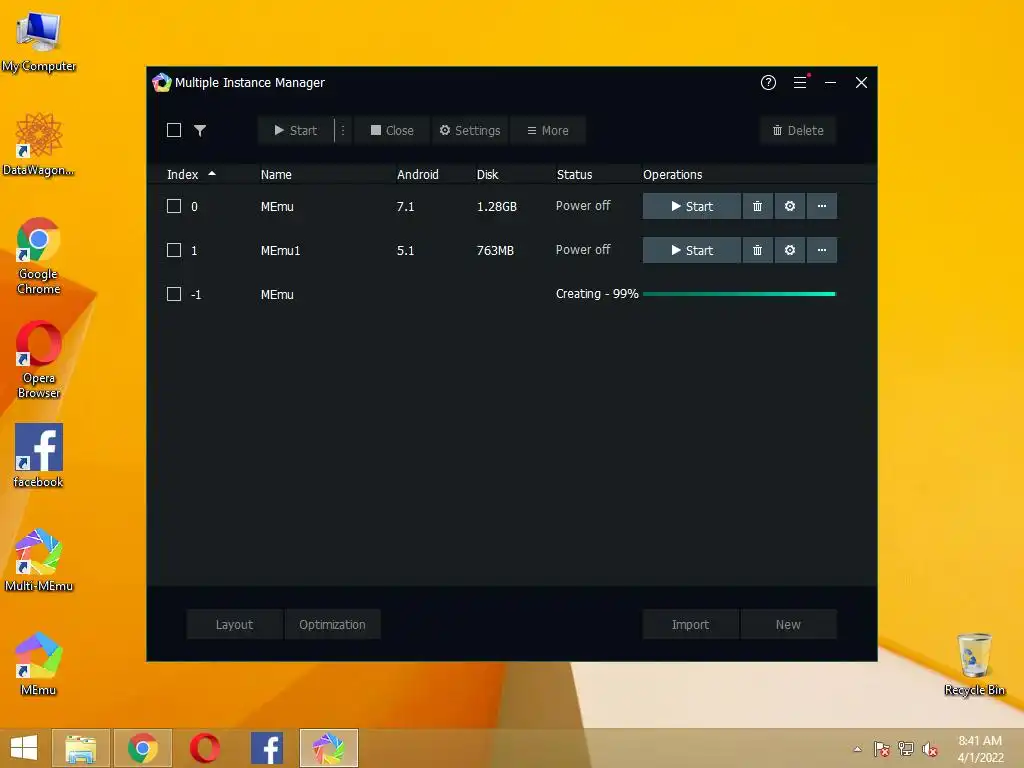Start the MEmu1 instance
The image size is (1024, 768).
coord(692,250)
